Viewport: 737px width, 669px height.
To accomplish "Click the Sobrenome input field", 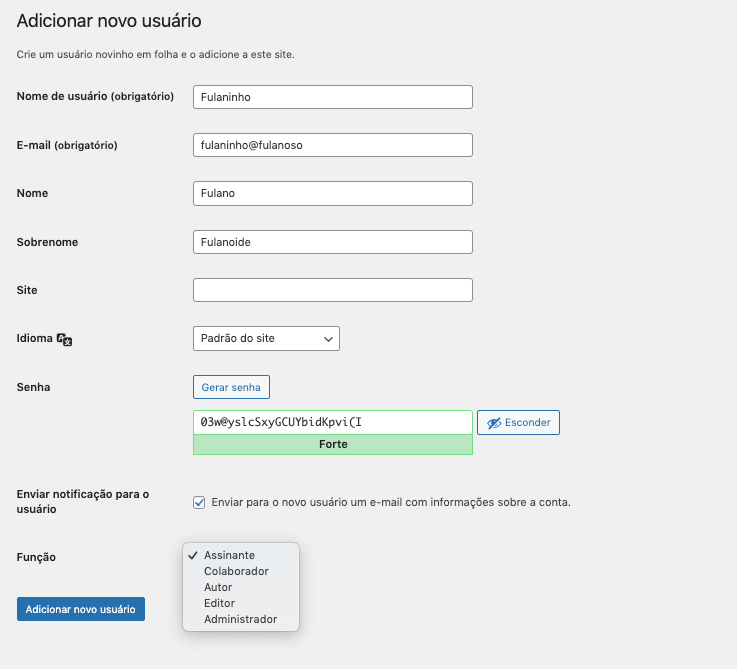I will pyautogui.click(x=332, y=242).
